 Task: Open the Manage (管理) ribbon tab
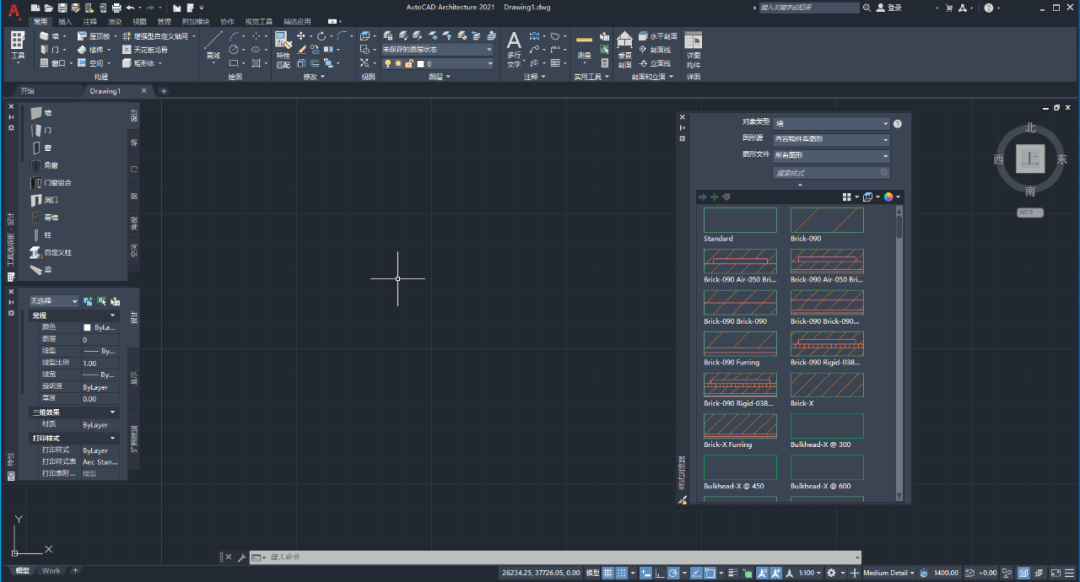pyautogui.click(x=164, y=21)
